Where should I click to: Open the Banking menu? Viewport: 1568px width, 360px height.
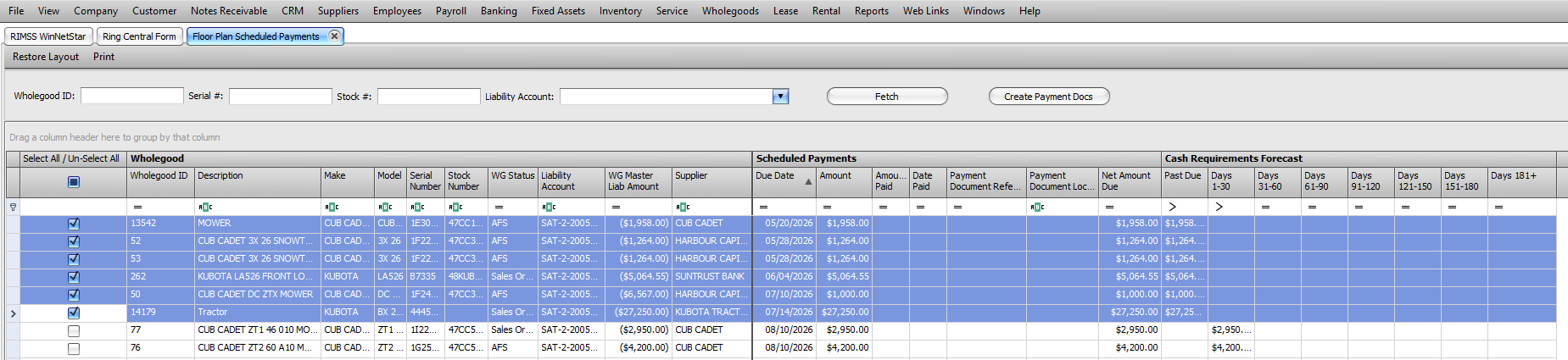pos(499,11)
